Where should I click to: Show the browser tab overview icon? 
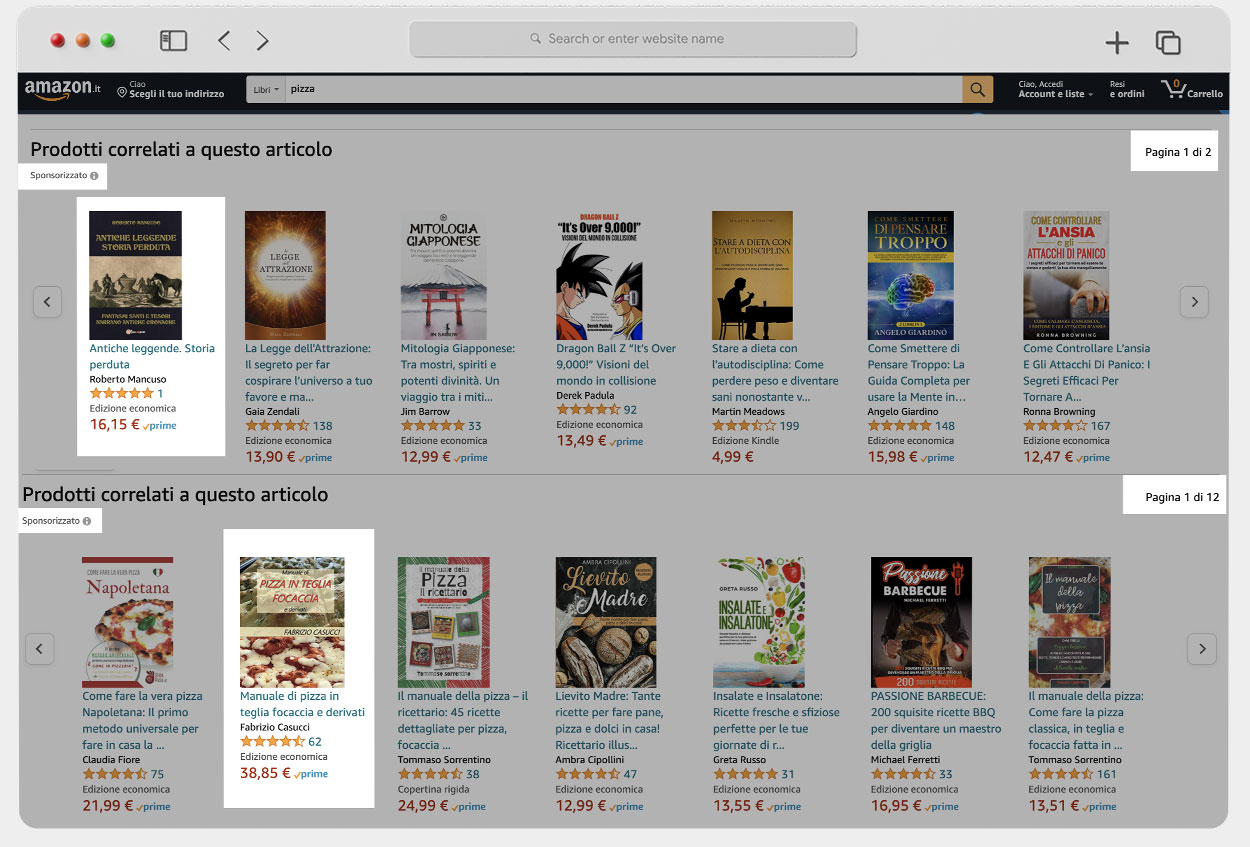tap(1168, 42)
